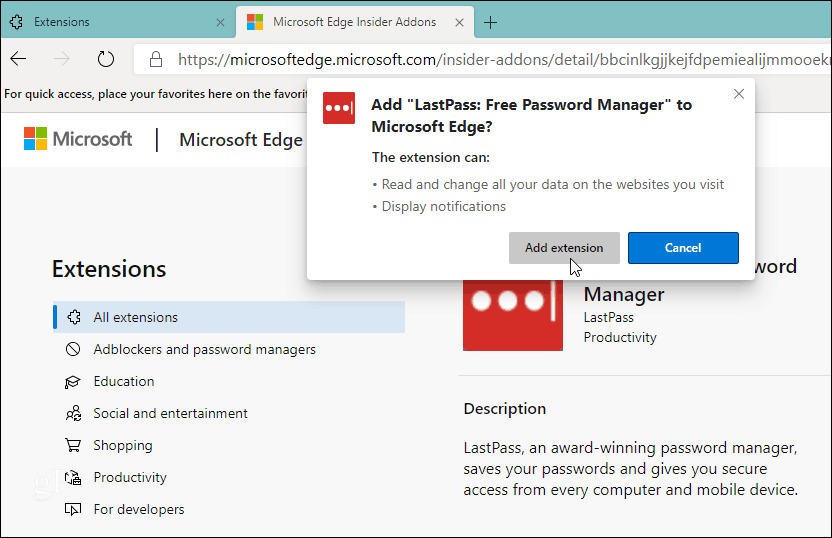Click the Extensions tab puzzle icon
832x538 pixels.
[x=16, y=22]
